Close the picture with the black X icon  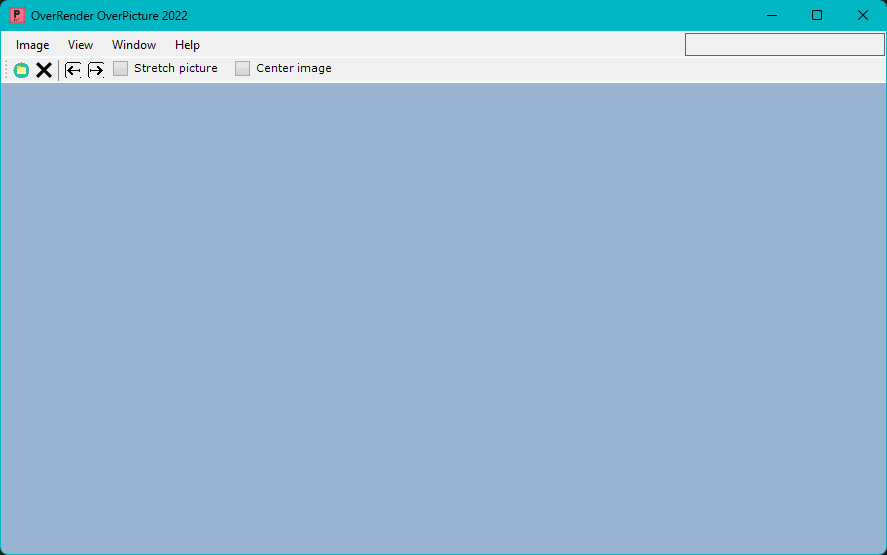click(44, 70)
